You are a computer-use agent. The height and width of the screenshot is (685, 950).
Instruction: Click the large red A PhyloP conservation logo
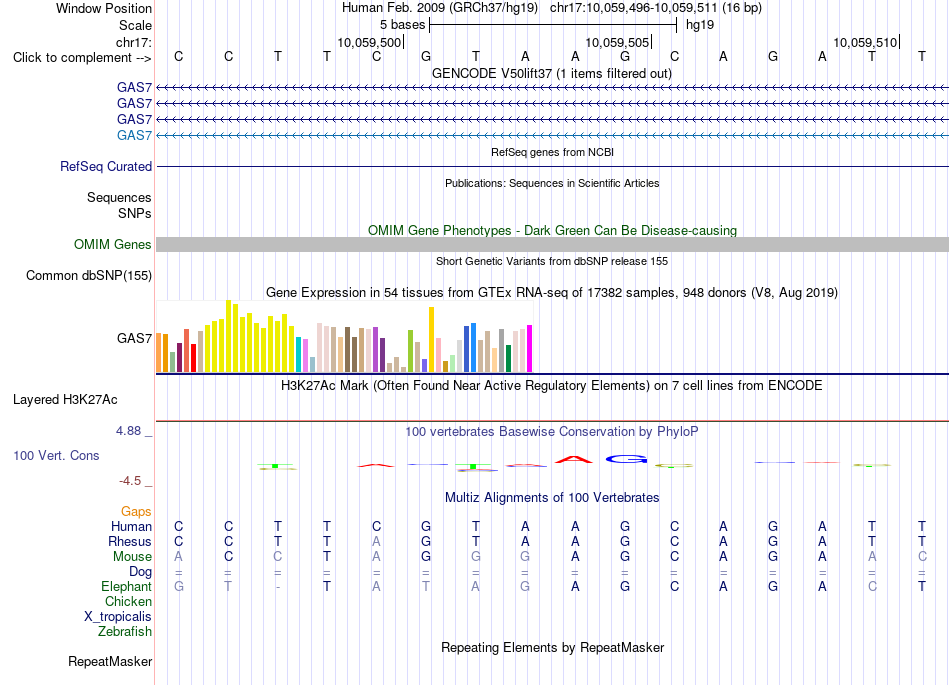coord(574,460)
